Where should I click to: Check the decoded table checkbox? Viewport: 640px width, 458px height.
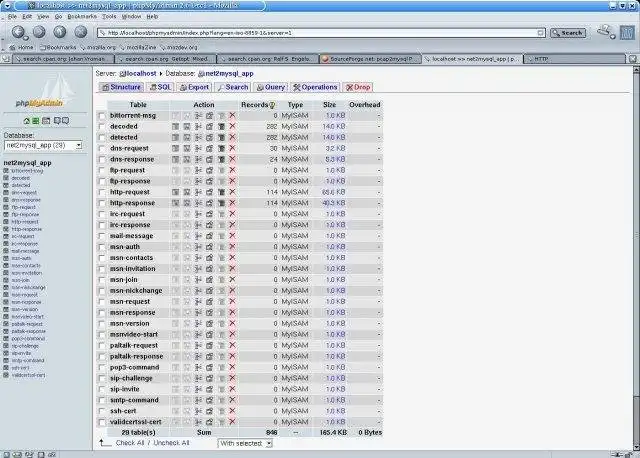(102, 127)
